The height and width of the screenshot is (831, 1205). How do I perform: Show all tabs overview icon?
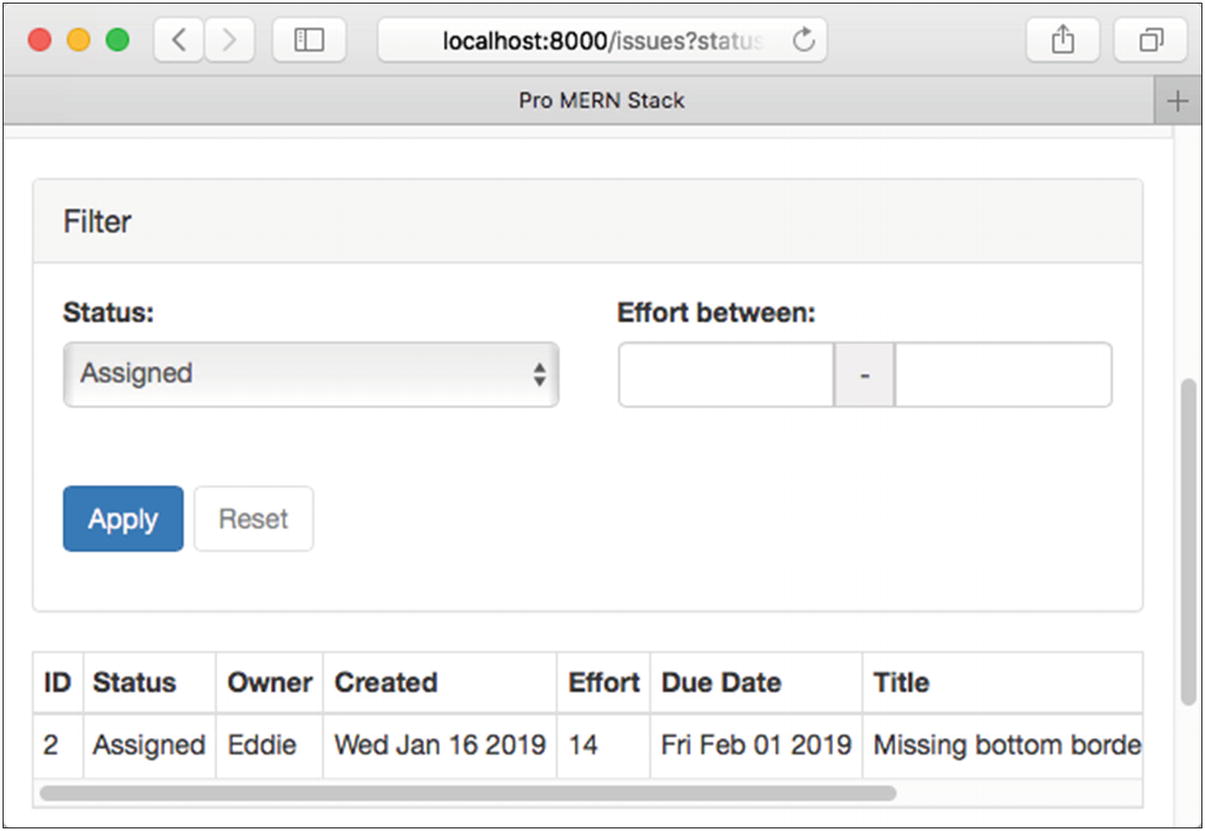pyautogui.click(x=1150, y=40)
